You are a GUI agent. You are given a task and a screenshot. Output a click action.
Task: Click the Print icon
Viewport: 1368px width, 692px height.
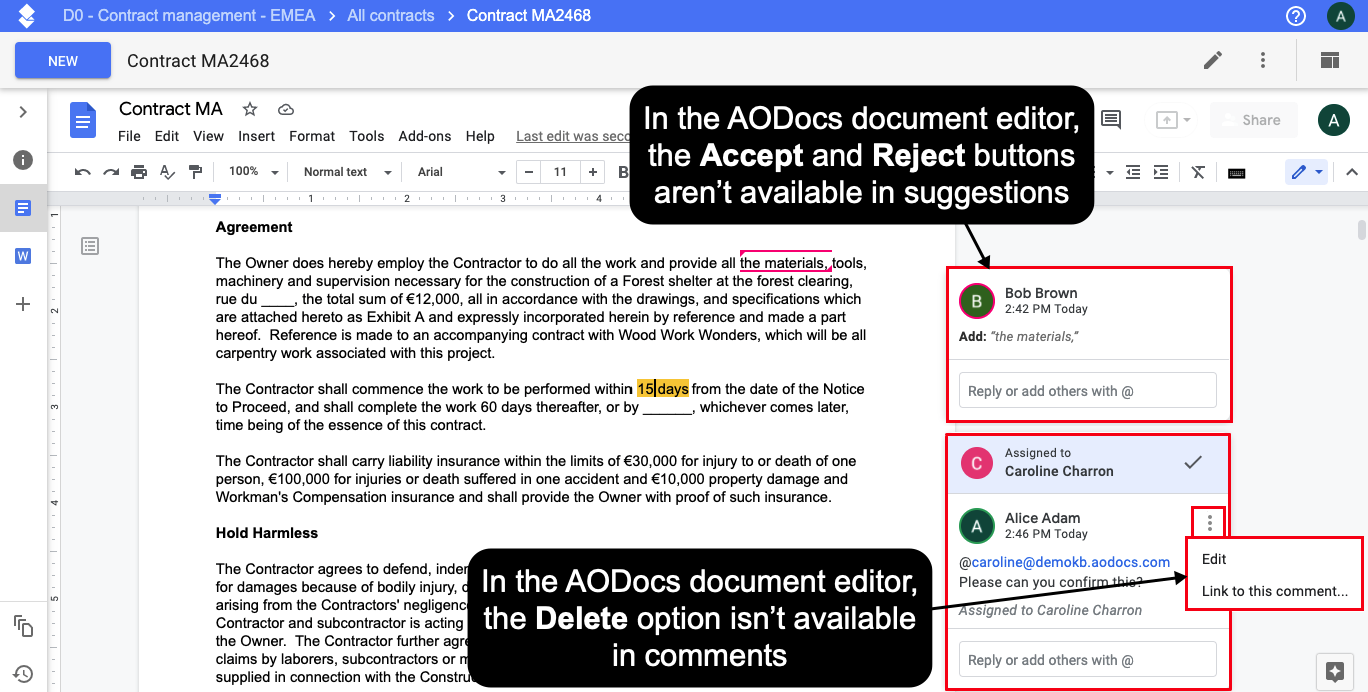pos(139,172)
